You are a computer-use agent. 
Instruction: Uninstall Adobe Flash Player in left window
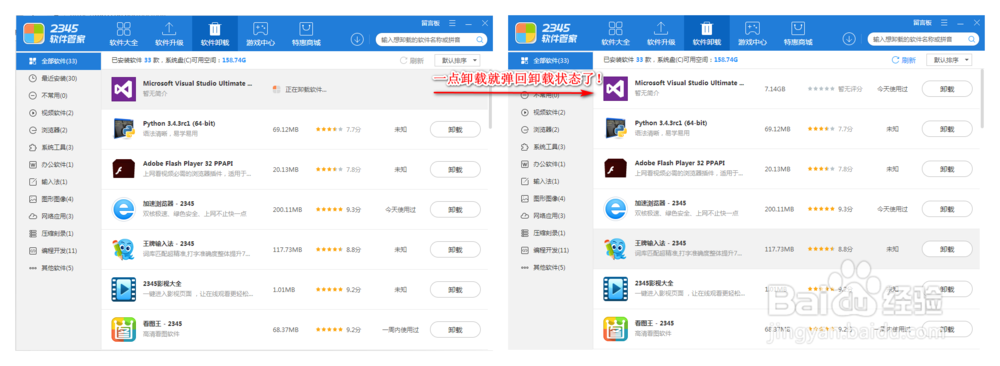(x=455, y=170)
